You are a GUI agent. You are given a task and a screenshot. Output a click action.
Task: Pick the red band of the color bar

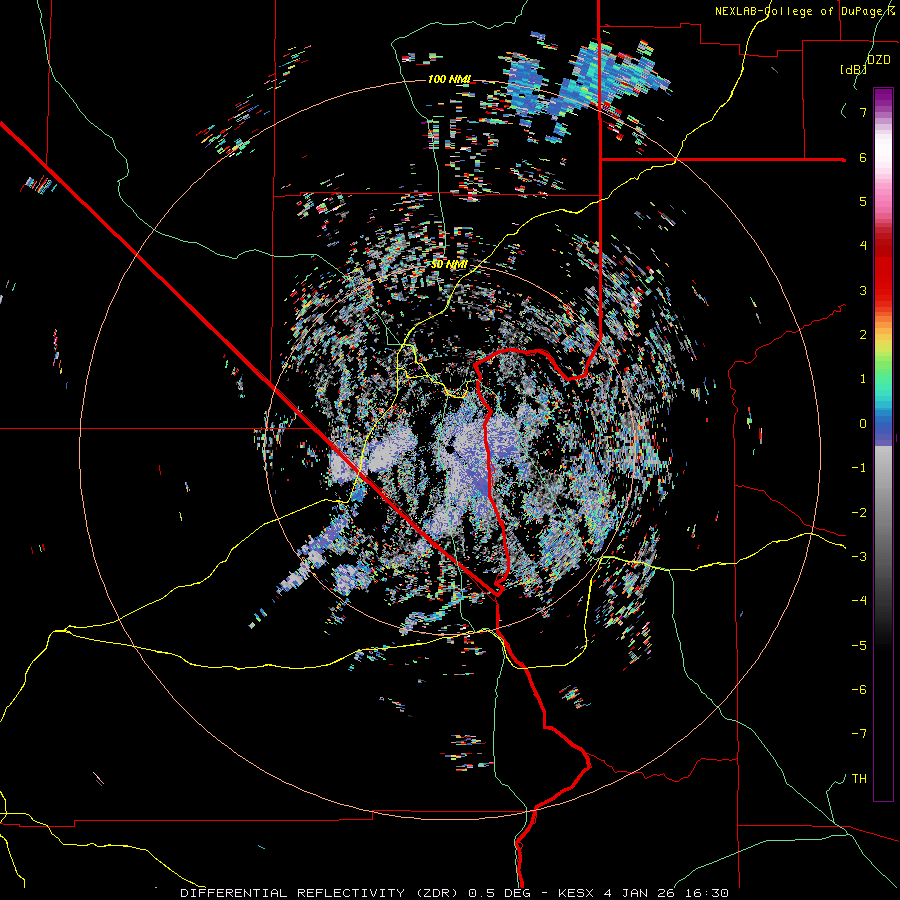click(x=883, y=276)
